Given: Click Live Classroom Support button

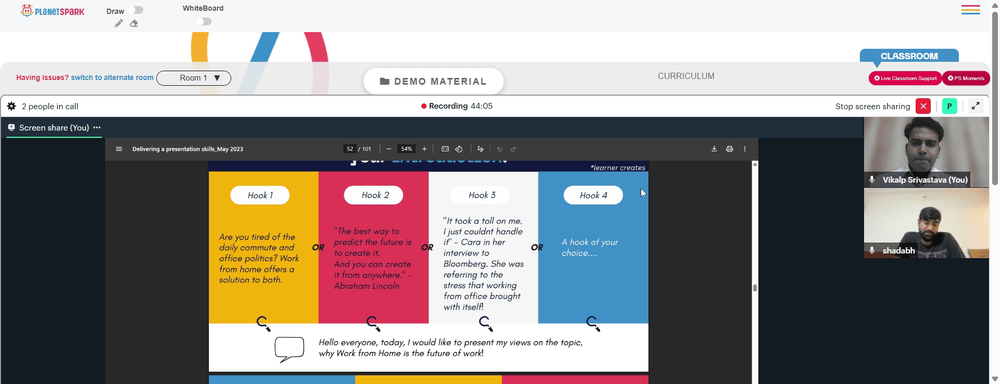Looking at the screenshot, I should pos(905,78).
